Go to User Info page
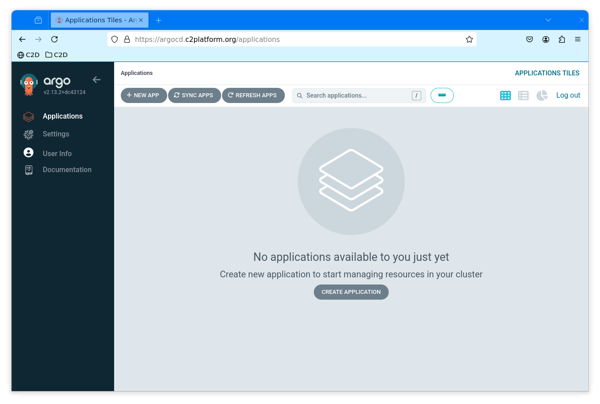This screenshot has width=600, height=404. (x=57, y=153)
